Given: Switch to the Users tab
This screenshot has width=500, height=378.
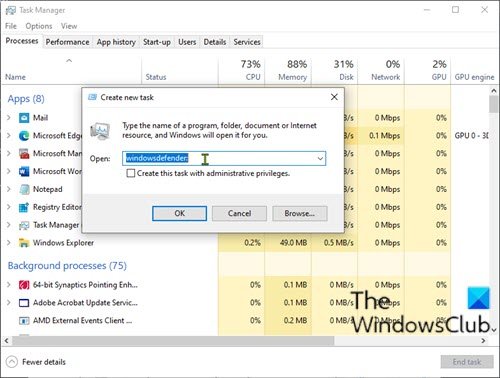Looking at the screenshot, I should [x=187, y=42].
